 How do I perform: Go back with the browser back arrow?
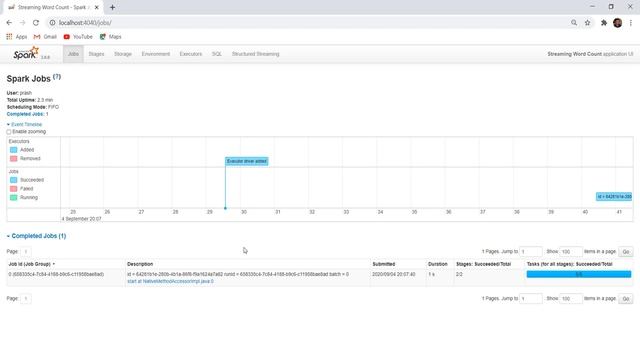click(9, 23)
